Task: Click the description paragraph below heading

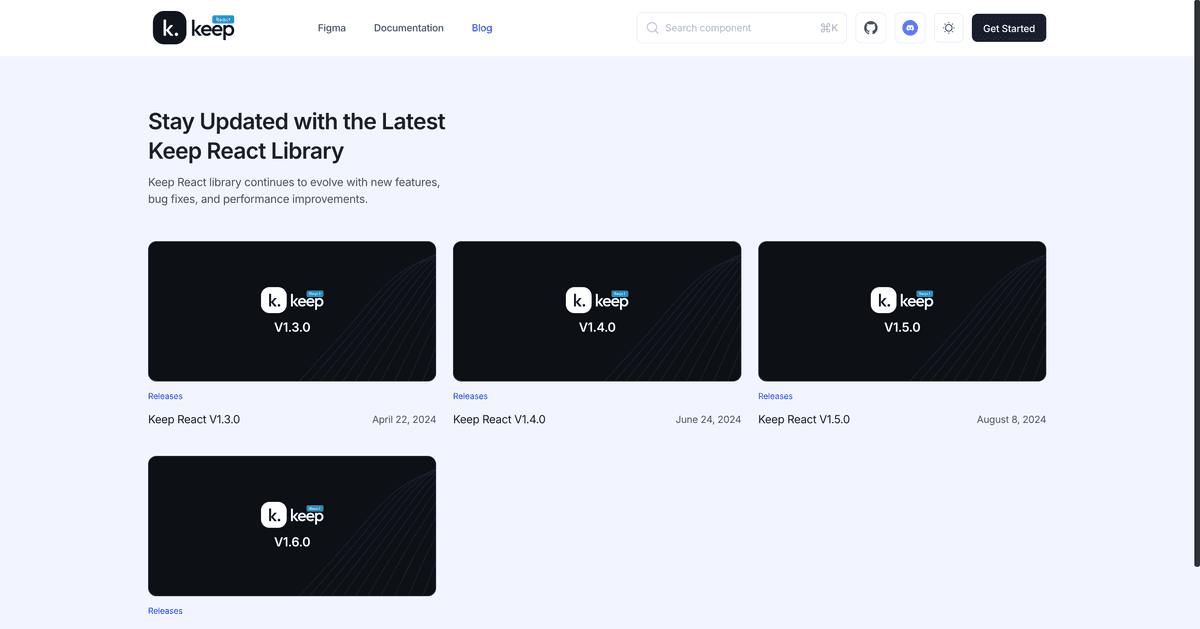Action: coord(294,191)
